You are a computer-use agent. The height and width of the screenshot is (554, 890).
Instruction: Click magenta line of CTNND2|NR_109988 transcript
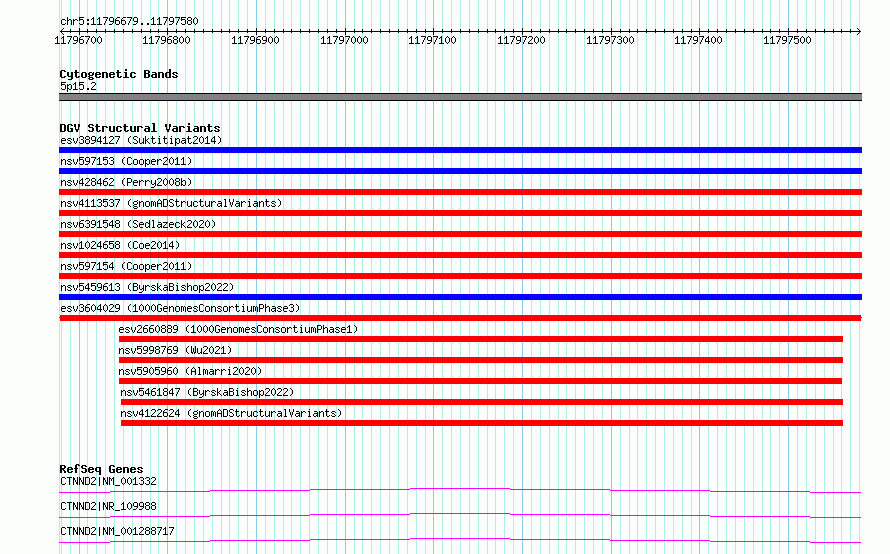(x=460, y=515)
